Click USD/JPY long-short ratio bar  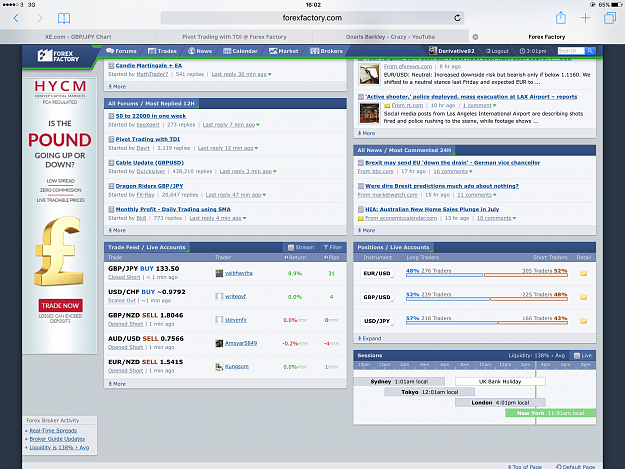click(x=487, y=323)
